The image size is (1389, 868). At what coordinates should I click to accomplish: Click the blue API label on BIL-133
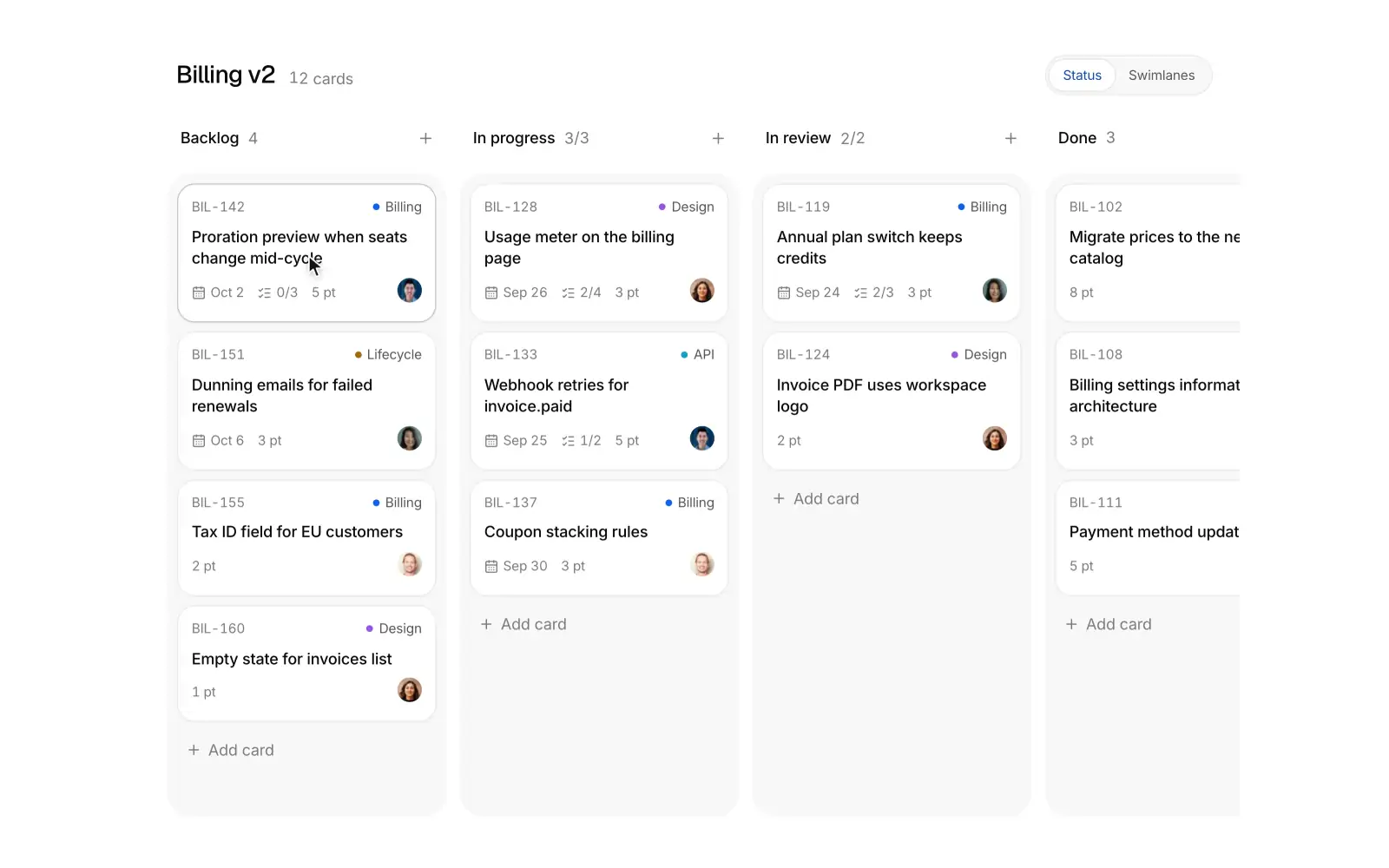coord(697,354)
